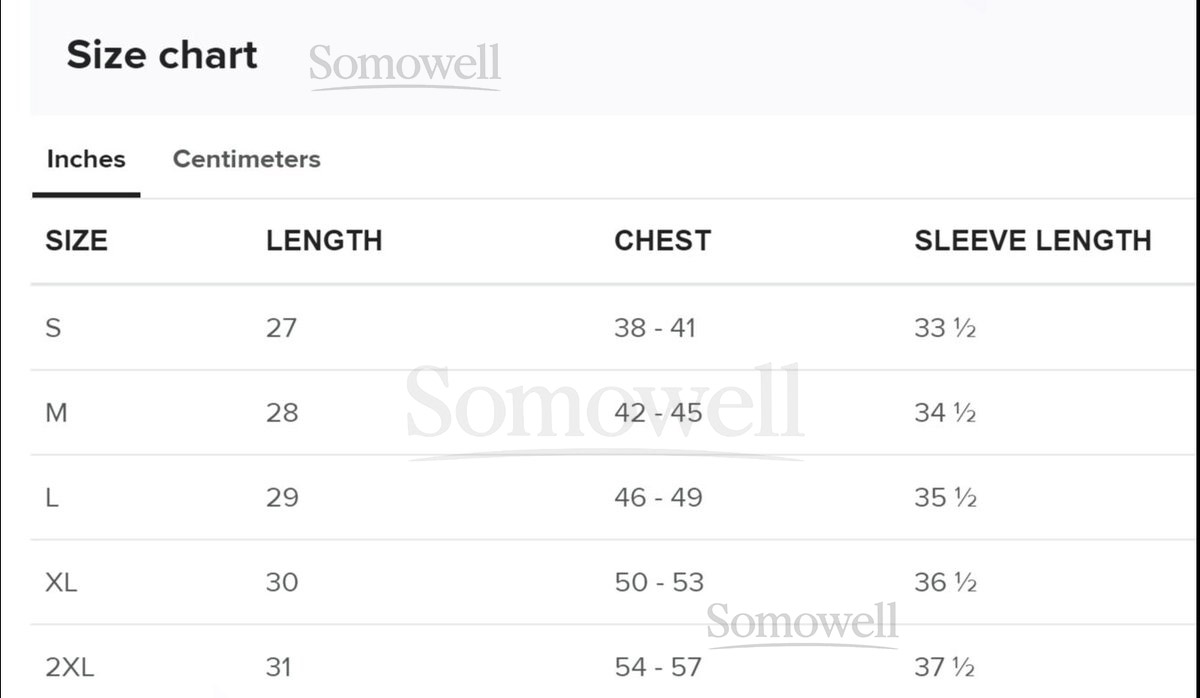This screenshot has width=1200, height=698.
Task: Click the sleeve length value 34 ½
Action: tap(944, 413)
